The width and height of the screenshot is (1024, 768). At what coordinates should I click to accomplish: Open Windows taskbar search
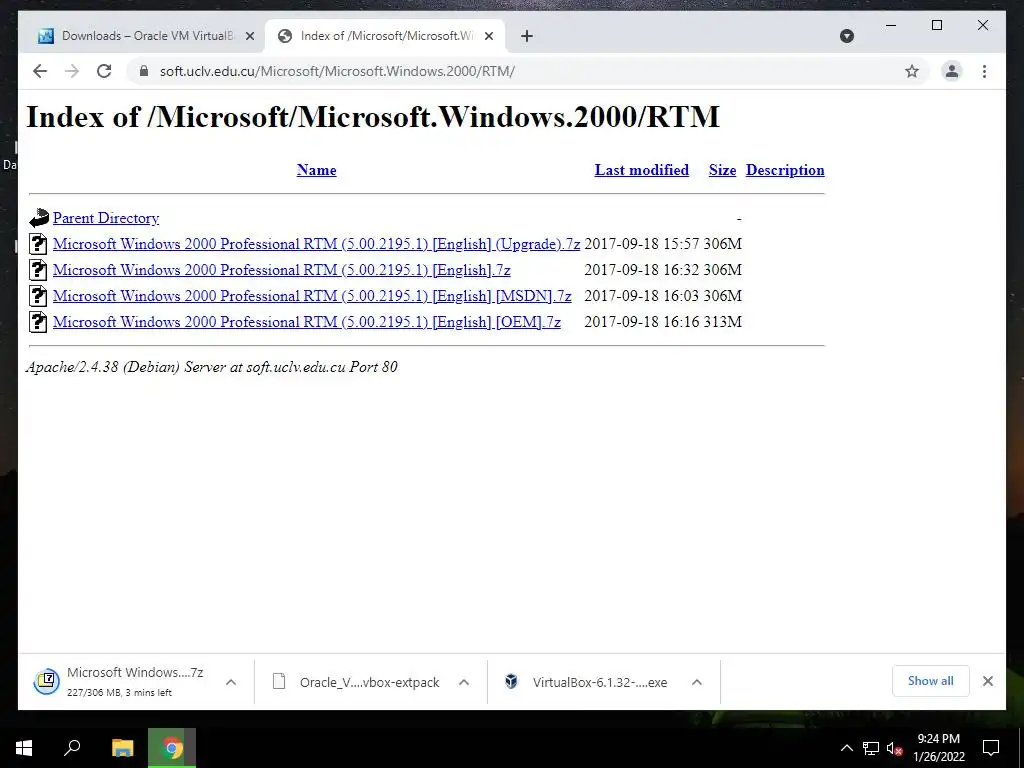(x=72, y=748)
